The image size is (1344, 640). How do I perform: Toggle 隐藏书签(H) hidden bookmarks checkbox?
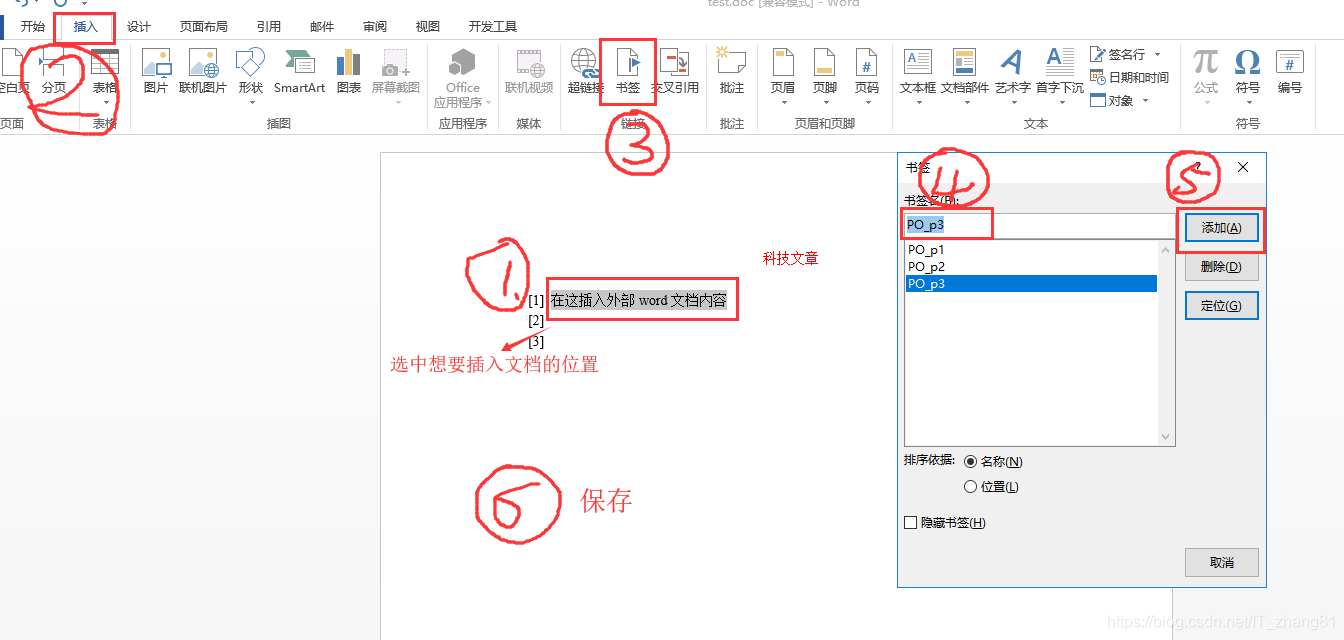910,523
